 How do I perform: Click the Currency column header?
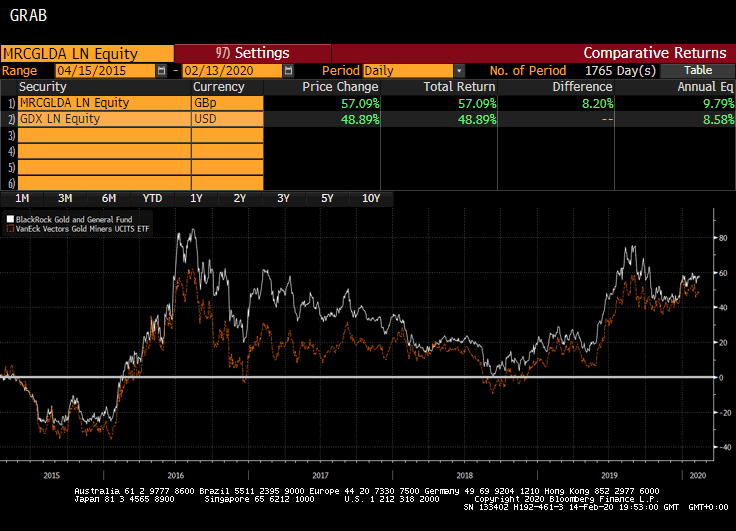pos(219,87)
